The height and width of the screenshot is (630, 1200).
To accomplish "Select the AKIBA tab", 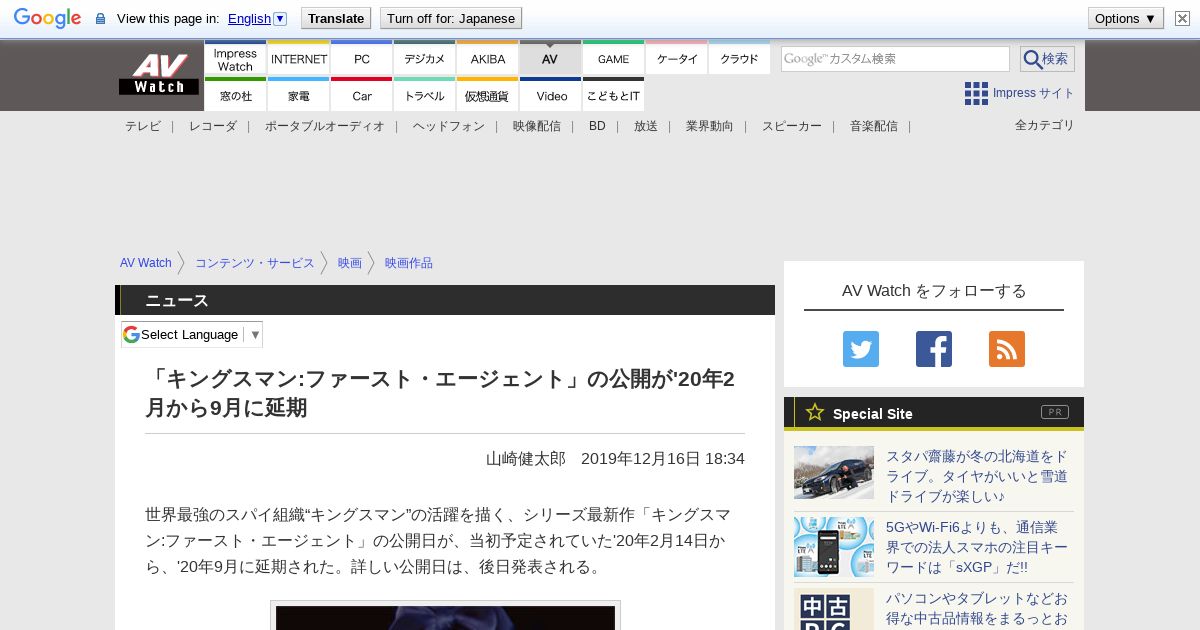I will pos(487,59).
